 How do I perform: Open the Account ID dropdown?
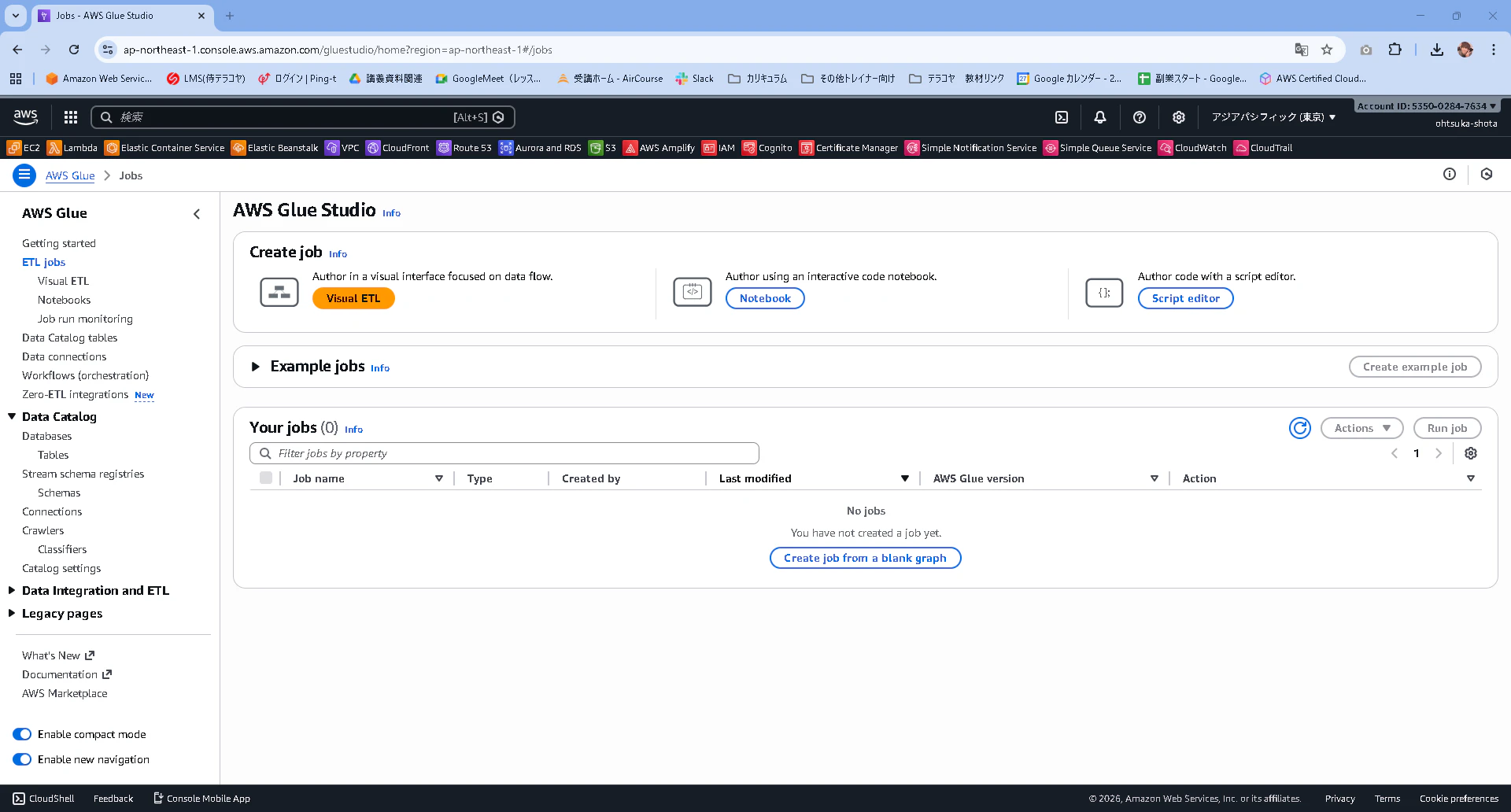pyautogui.click(x=1426, y=105)
